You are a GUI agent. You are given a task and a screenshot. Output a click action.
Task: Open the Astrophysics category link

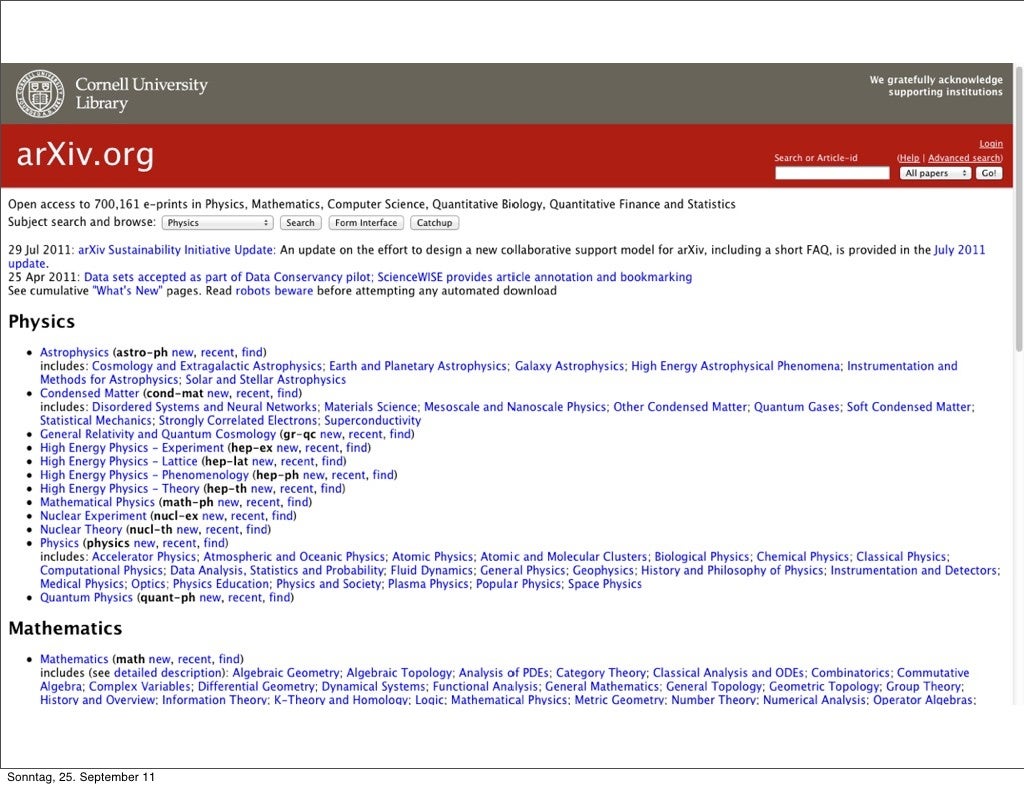[74, 353]
